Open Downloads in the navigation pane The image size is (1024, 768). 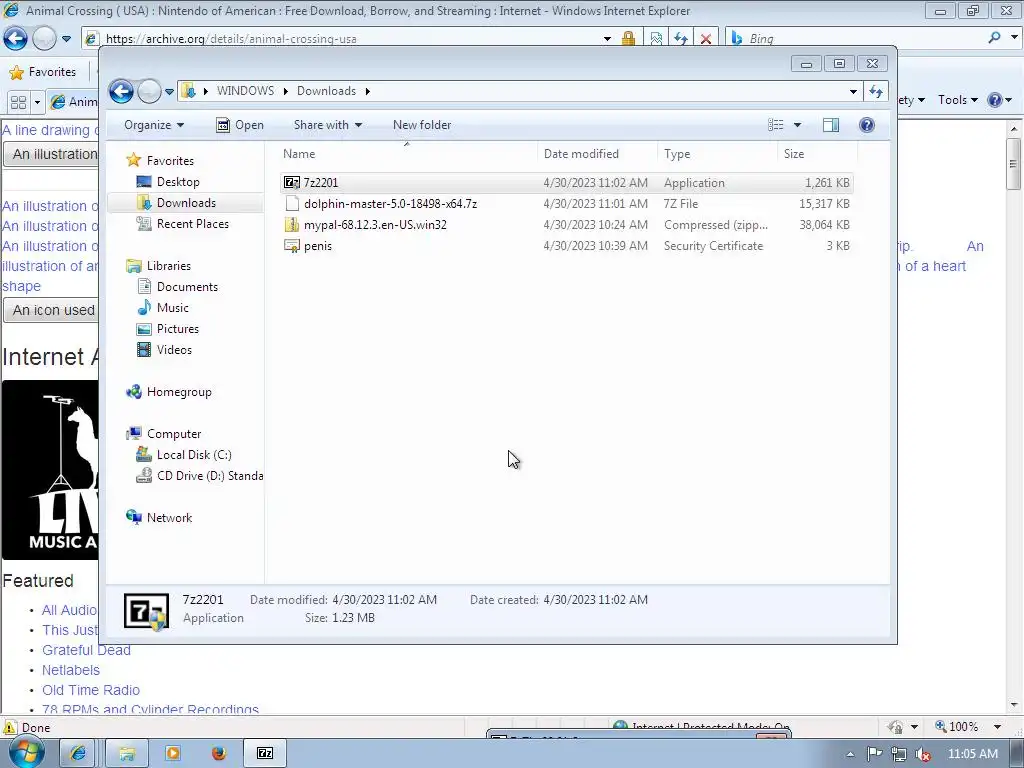(x=186, y=202)
